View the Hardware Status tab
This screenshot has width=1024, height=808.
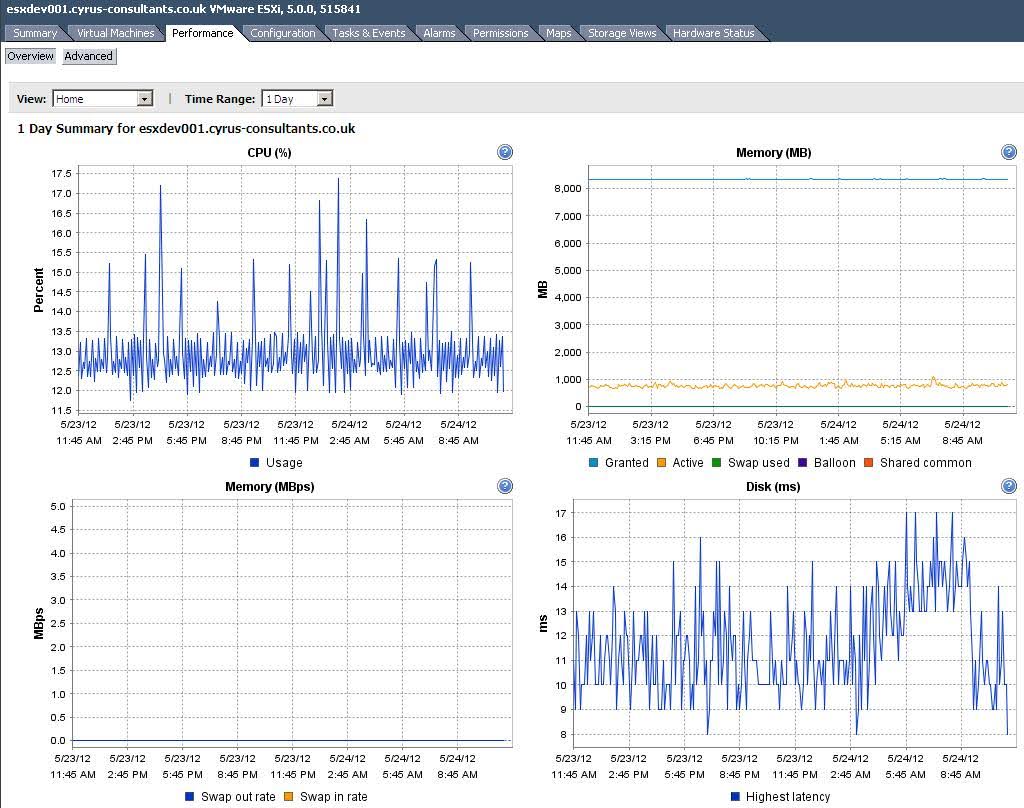pyautogui.click(x=713, y=33)
